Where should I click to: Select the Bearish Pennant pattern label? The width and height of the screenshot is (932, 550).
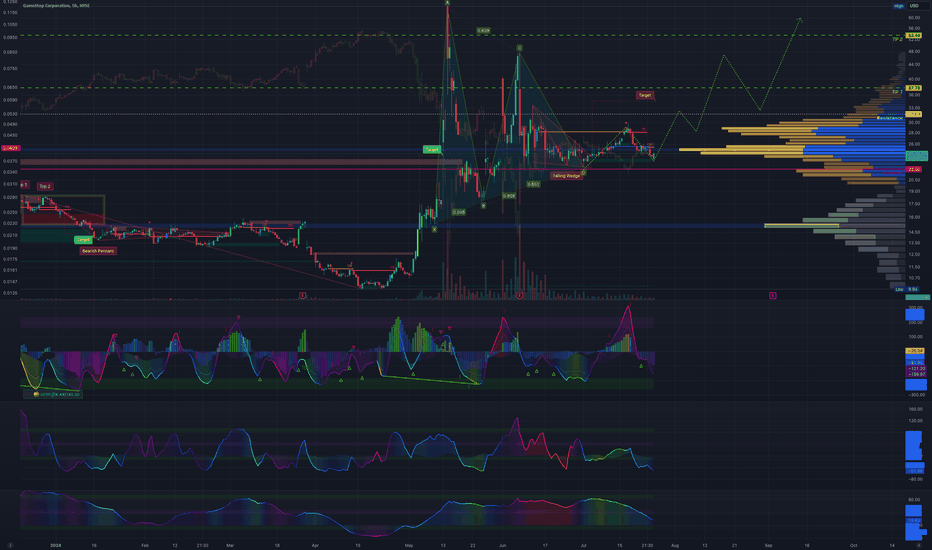pyautogui.click(x=98, y=251)
